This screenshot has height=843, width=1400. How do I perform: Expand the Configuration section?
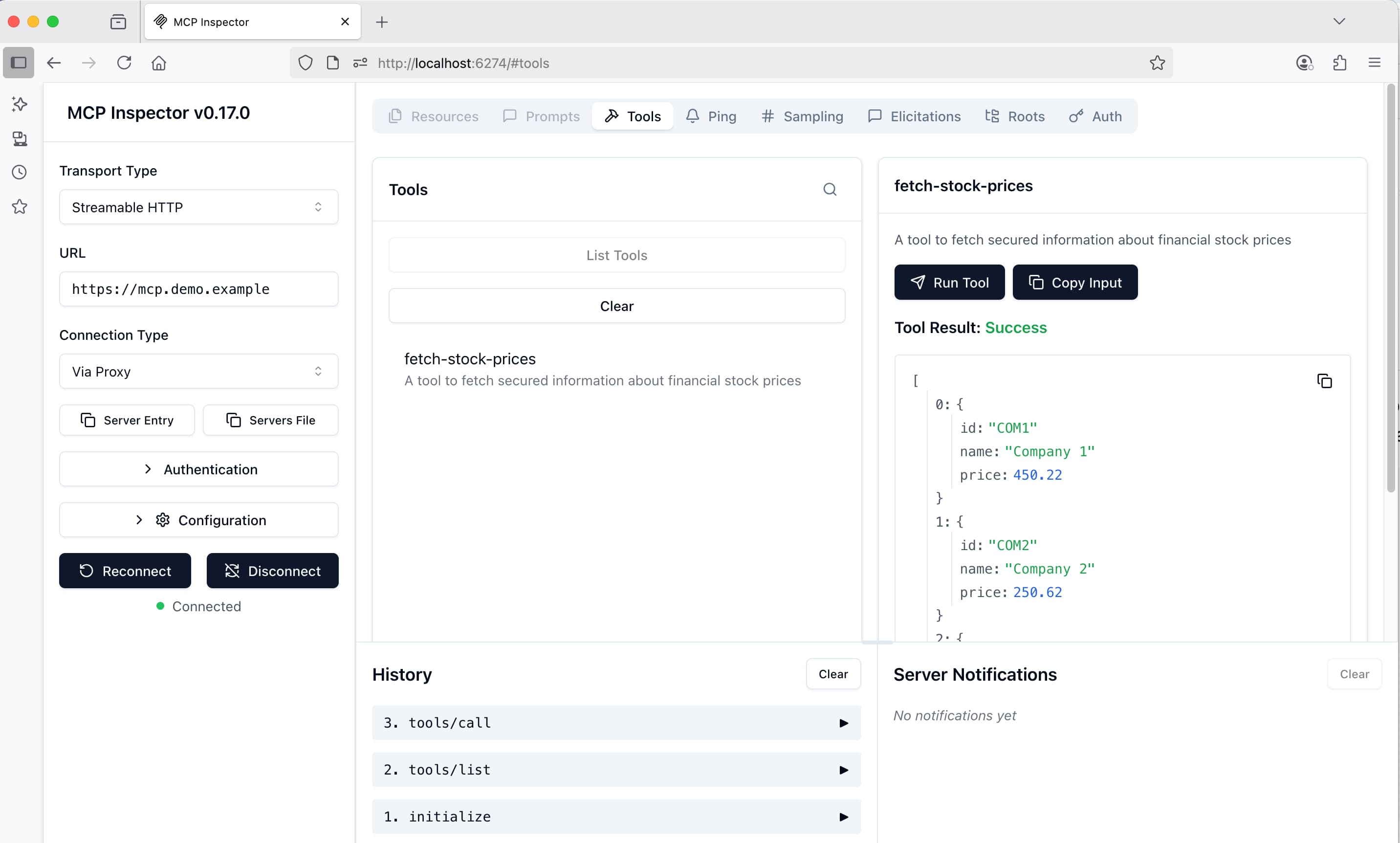tap(198, 520)
